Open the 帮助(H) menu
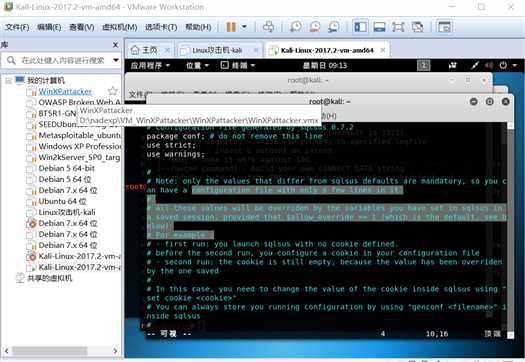This screenshot has height=362, width=525. pyautogui.click(x=198, y=27)
